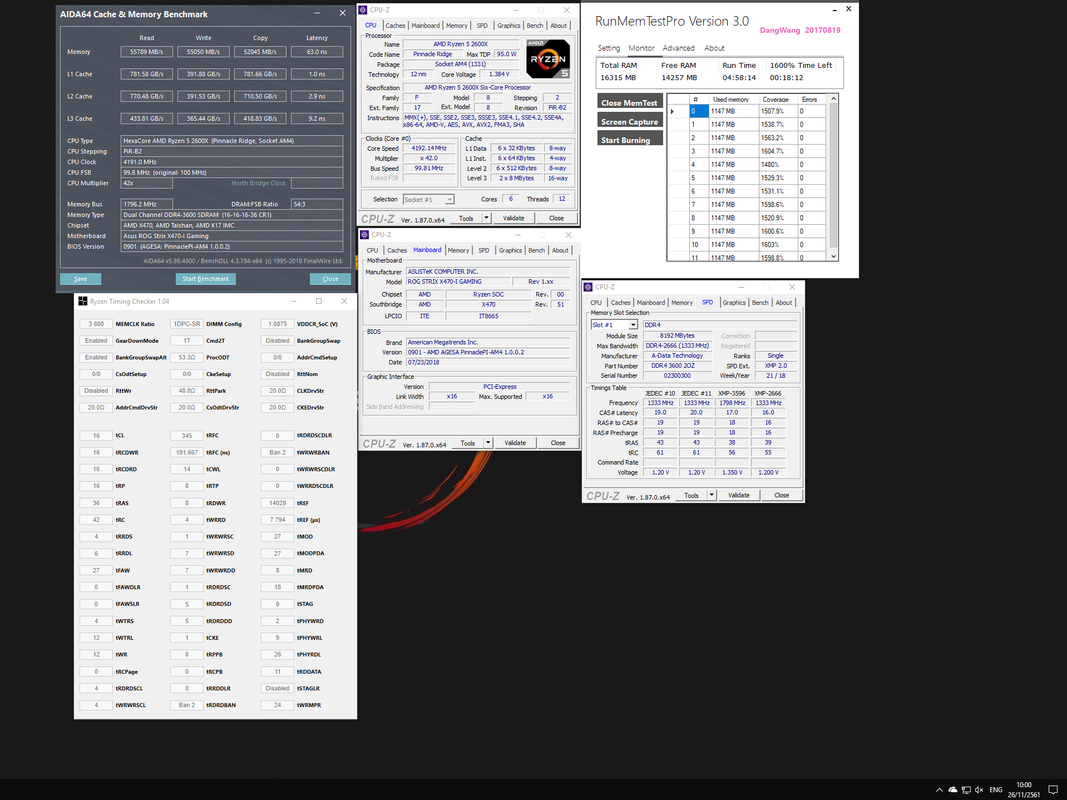Click BIOS Date 07/23/2018 field
1067x800 pixels.
tap(489, 363)
